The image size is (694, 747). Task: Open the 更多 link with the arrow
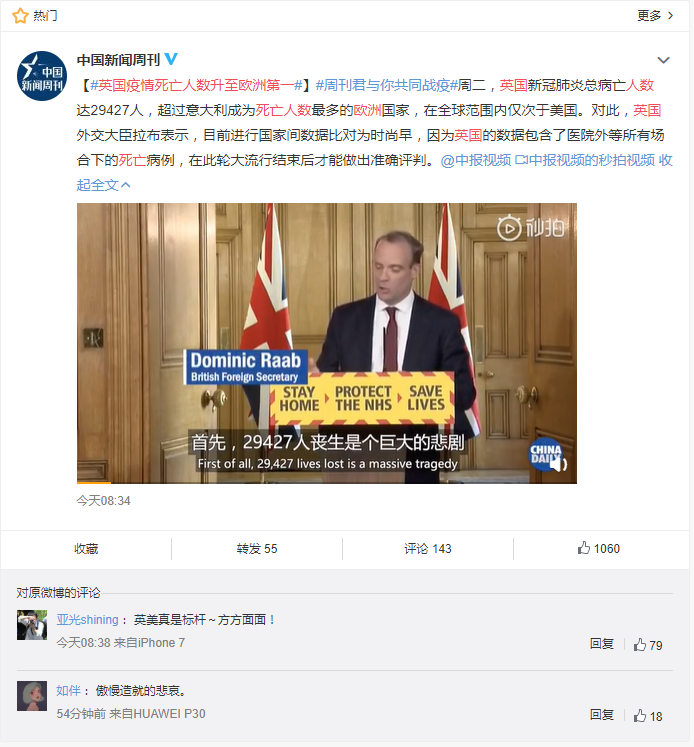pyautogui.click(x=655, y=16)
